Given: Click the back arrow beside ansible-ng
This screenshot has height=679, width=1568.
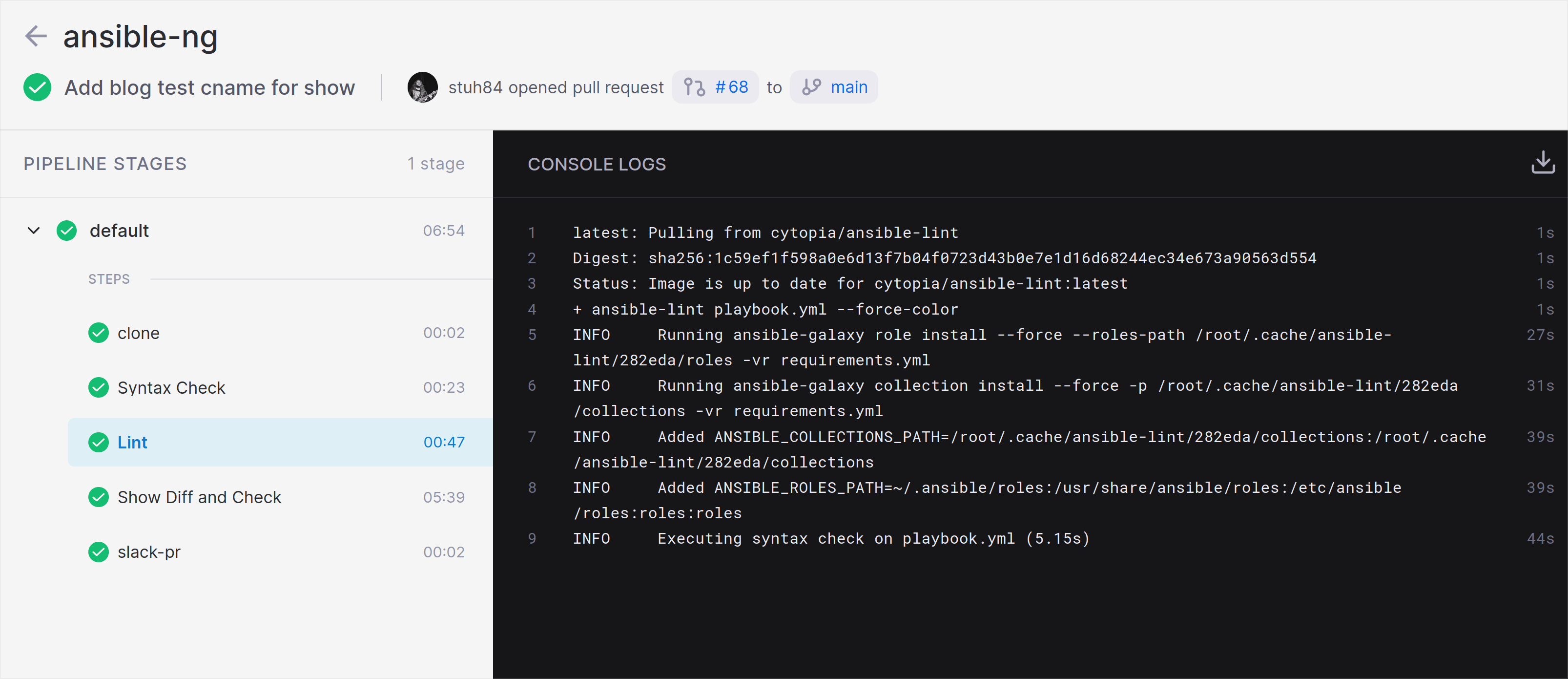Looking at the screenshot, I should 36,36.
